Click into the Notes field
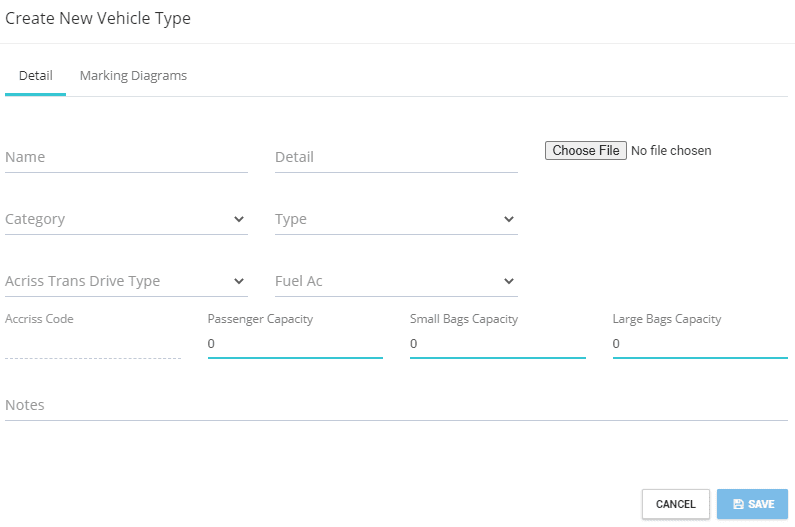Image resolution: width=795 pixels, height=527 pixels. tap(396, 405)
